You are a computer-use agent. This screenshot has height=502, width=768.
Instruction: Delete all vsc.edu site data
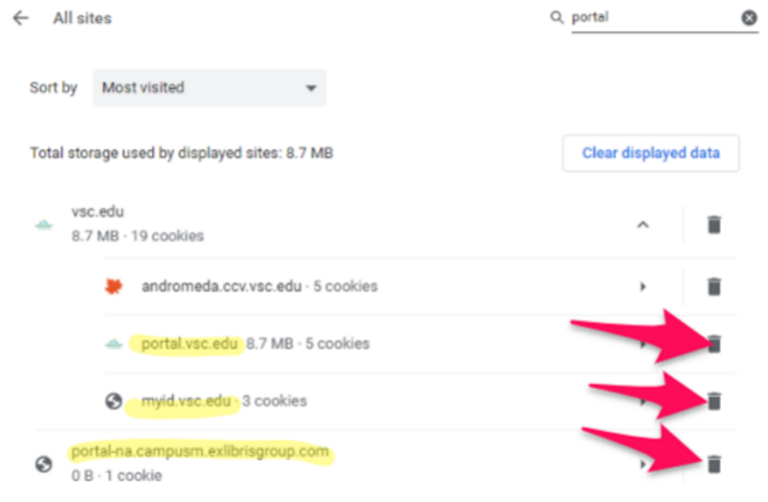tap(714, 225)
